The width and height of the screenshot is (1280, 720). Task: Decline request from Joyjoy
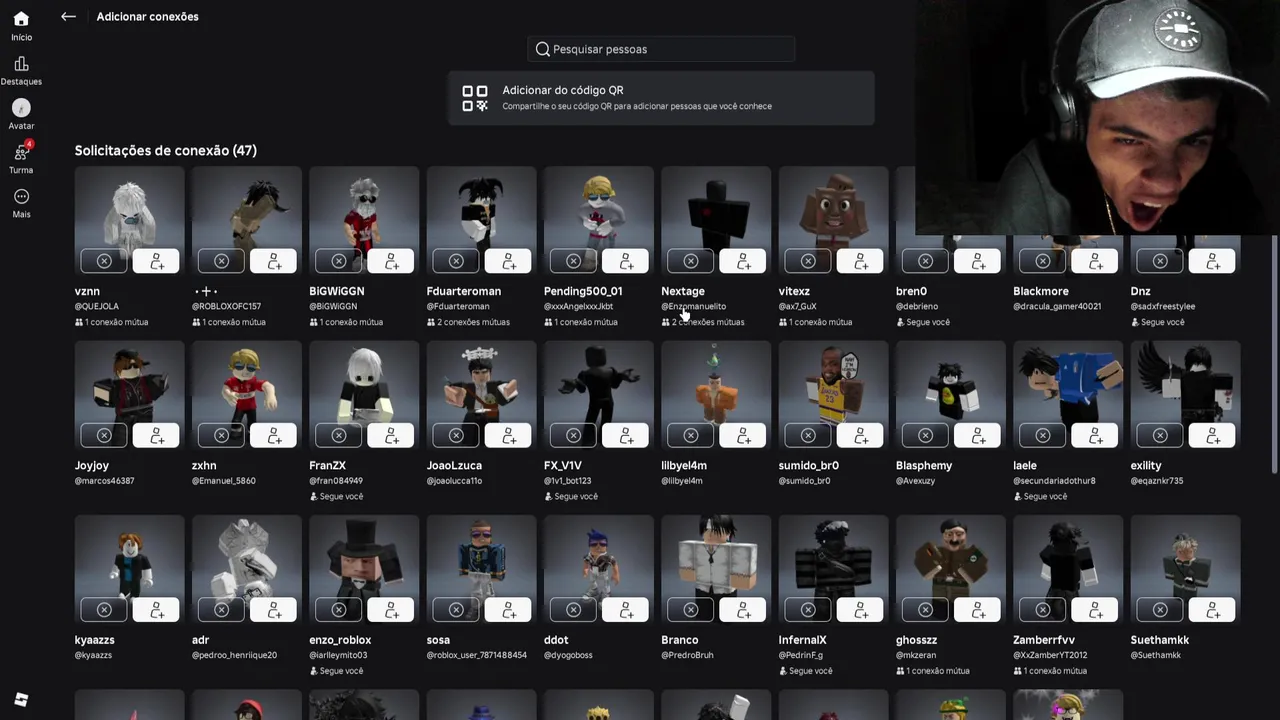[x=104, y=435]
